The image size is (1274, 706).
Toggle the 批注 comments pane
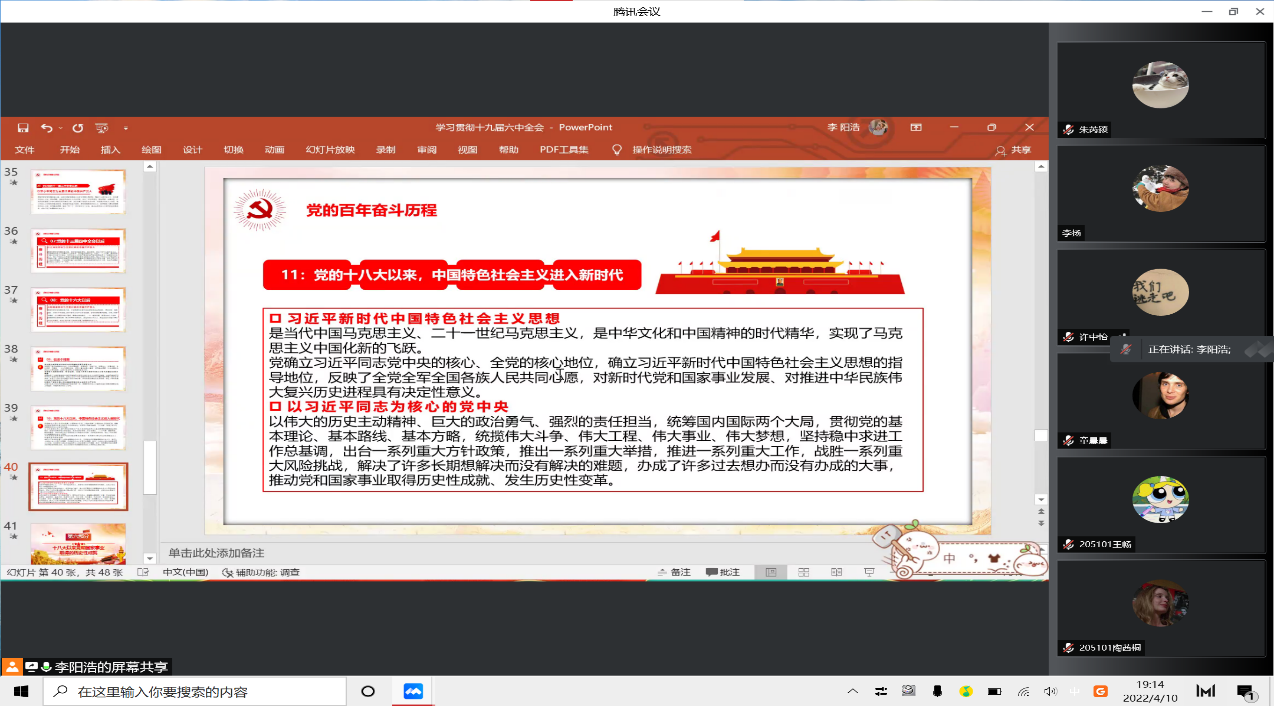coord(722,572)
